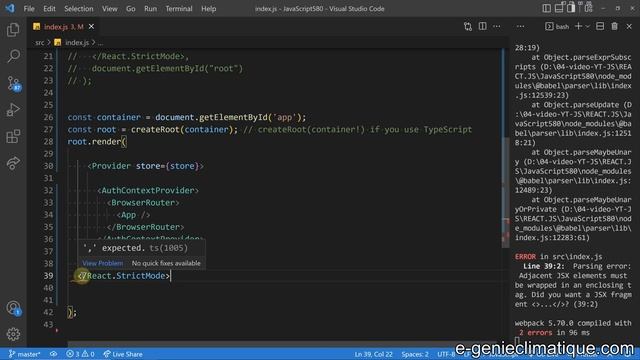640x360 pixels.
Task: Click line number 42 in gutter
Action: point(48,312)
